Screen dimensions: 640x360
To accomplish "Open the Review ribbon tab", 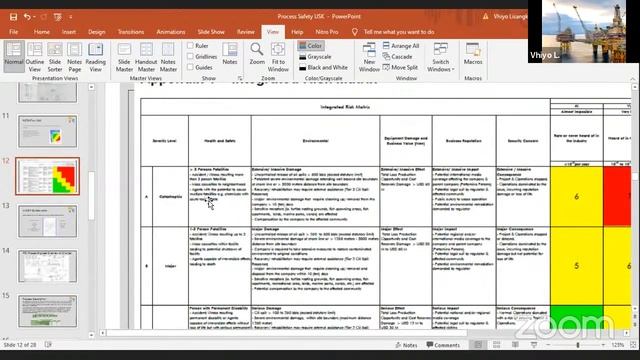I will [x=246, y=32].
